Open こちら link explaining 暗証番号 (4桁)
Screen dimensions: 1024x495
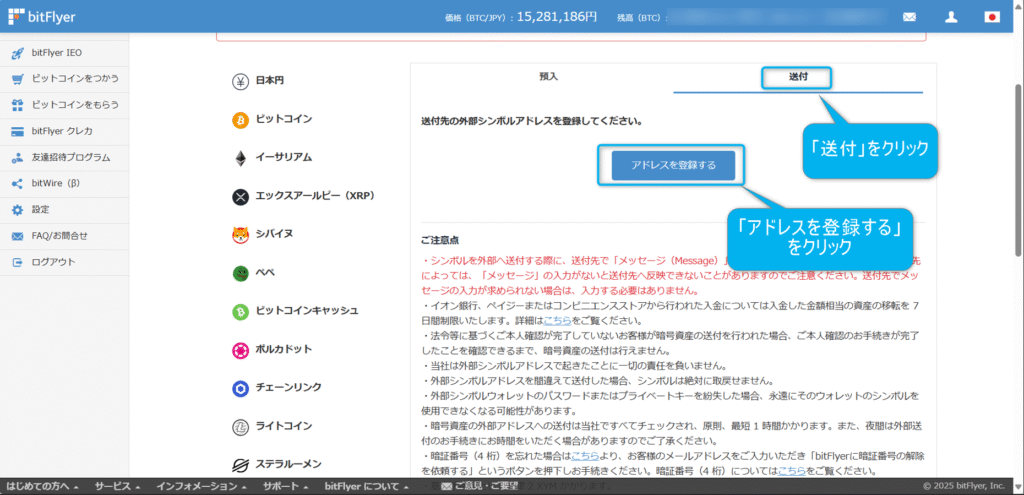coord(791,471)
